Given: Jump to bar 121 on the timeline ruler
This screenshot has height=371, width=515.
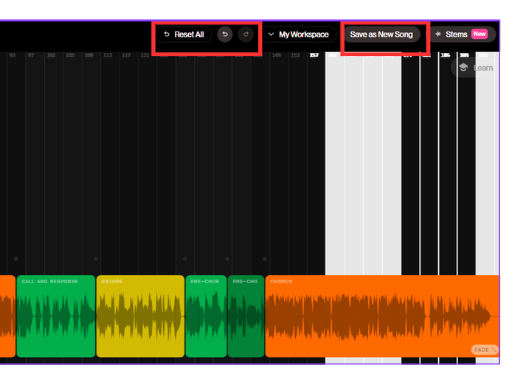Looking at the screenshot, I should [x=145, y=55].
